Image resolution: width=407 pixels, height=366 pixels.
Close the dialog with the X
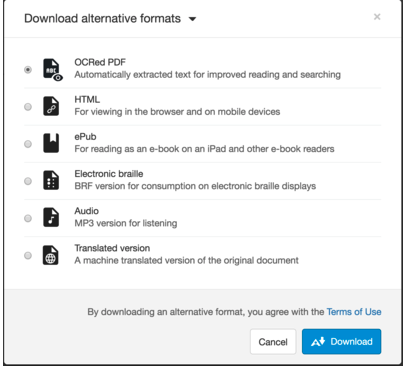(x=377, y=17)
